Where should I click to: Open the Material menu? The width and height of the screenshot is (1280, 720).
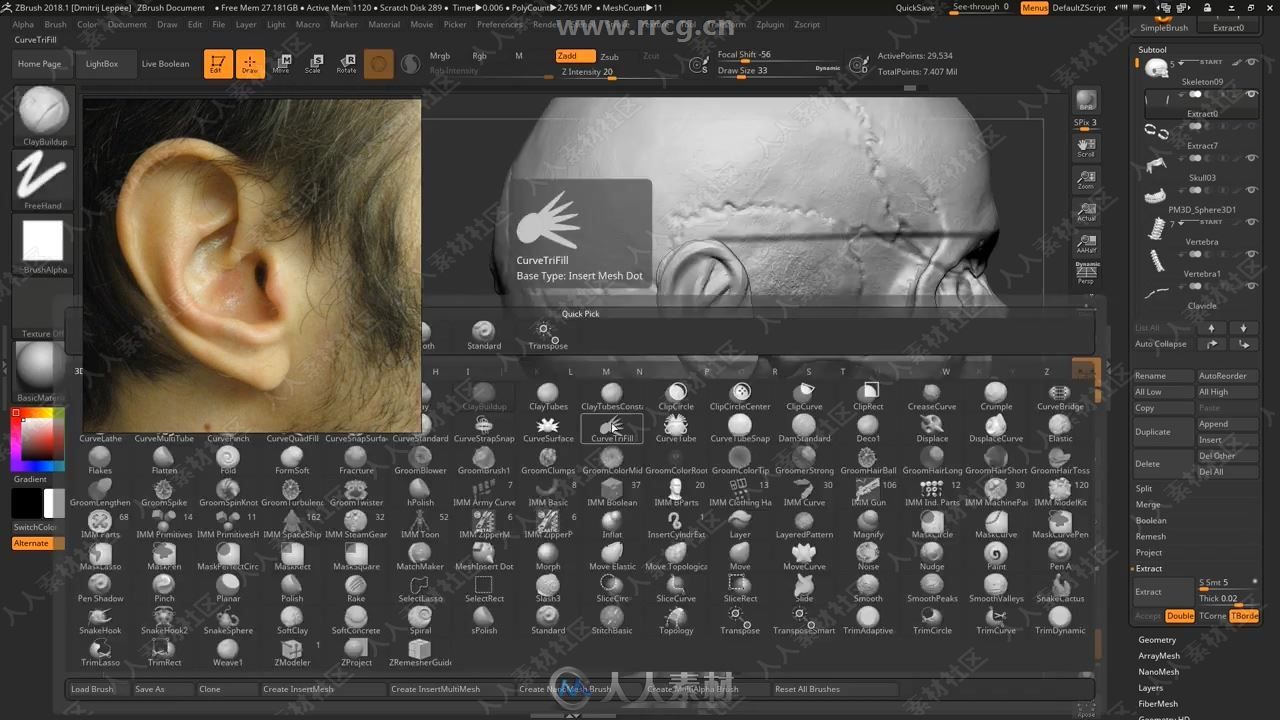click(x=384, y=24)
